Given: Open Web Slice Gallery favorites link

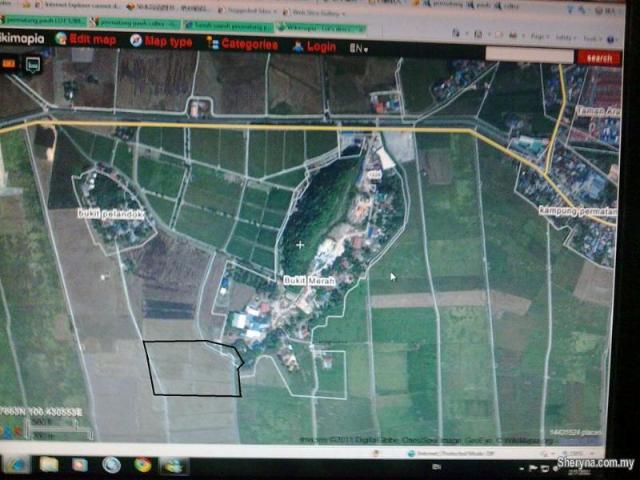Looking at the screenshot, I should (314, 13).
